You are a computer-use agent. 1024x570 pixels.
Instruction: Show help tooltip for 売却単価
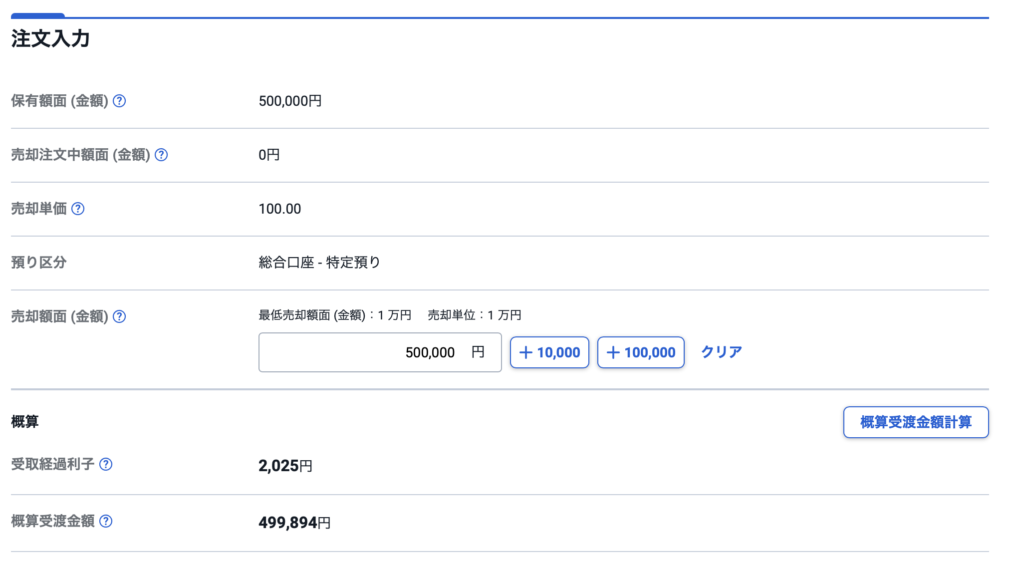tap(78, 209)
